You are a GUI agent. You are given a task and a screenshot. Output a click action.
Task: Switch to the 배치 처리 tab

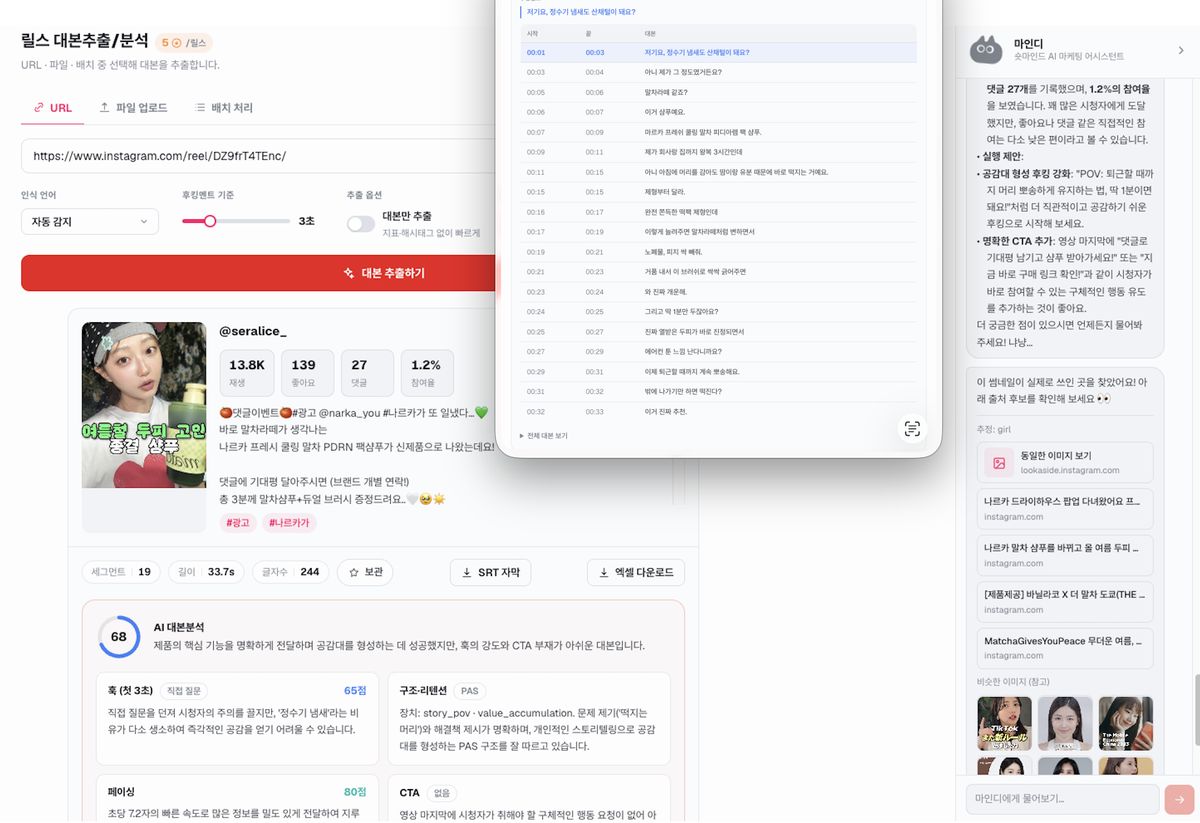point(224,108)
